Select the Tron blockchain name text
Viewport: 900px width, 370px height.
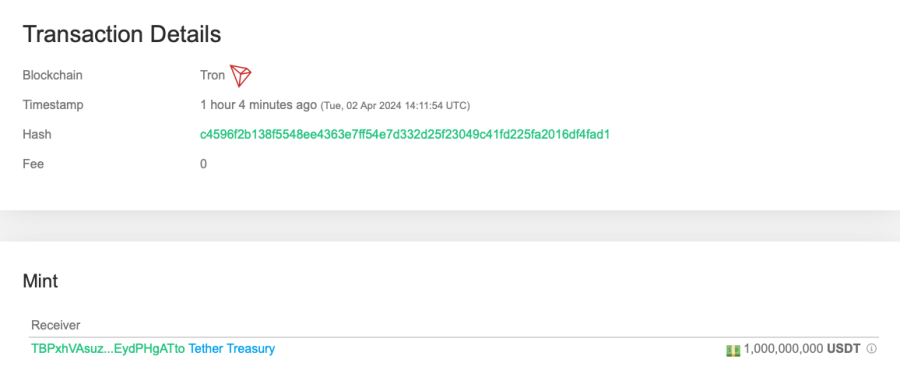(212, 75)
